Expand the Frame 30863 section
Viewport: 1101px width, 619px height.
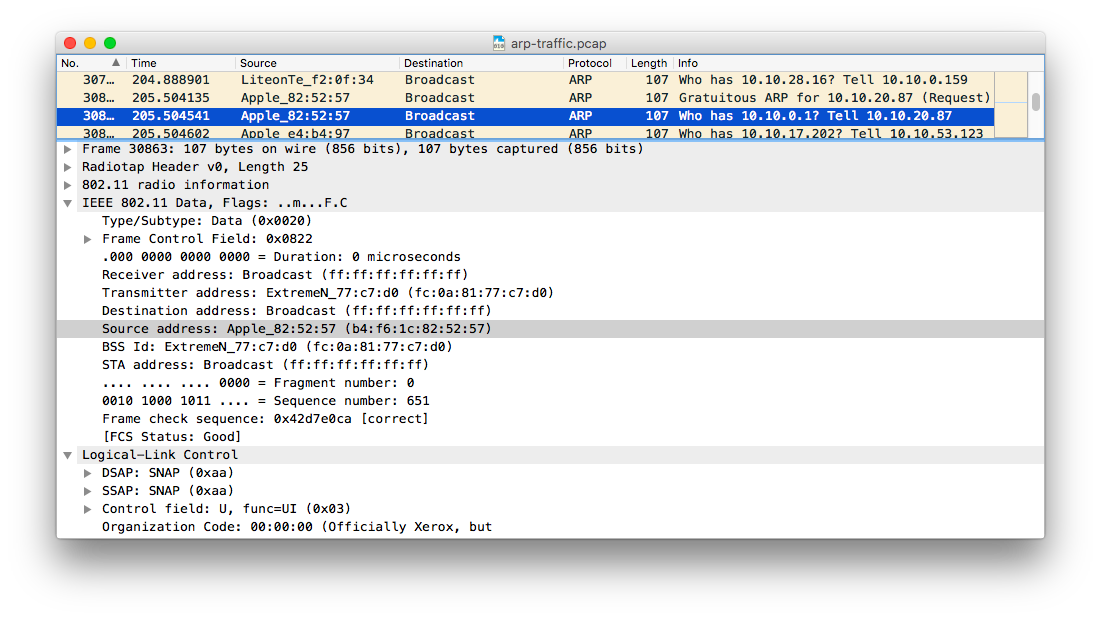[x=67, y=149]
